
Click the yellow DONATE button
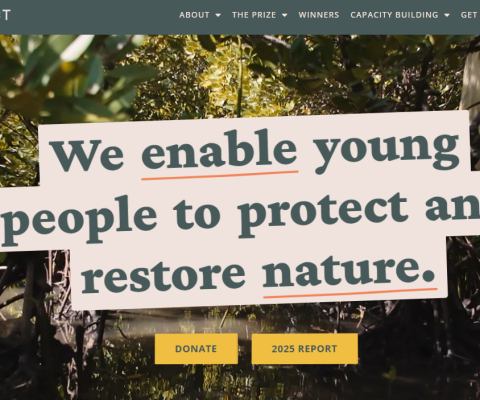[x=196, y=349]
